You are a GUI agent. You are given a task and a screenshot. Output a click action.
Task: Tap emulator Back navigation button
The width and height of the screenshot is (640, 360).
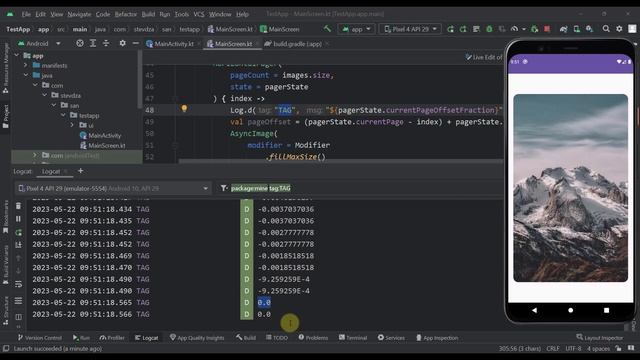coord(534,310)
